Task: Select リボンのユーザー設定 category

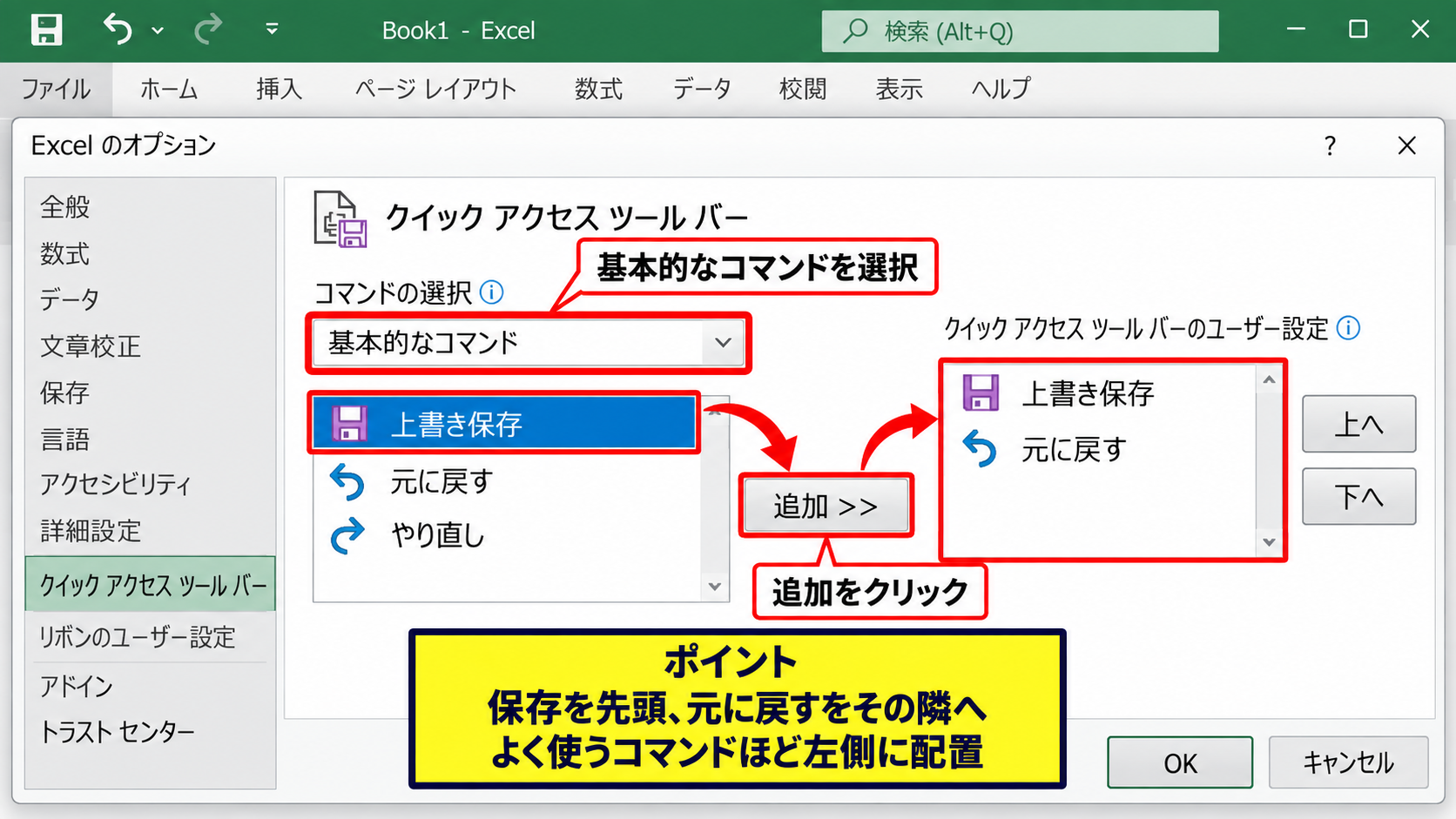Action: (150, 637)
